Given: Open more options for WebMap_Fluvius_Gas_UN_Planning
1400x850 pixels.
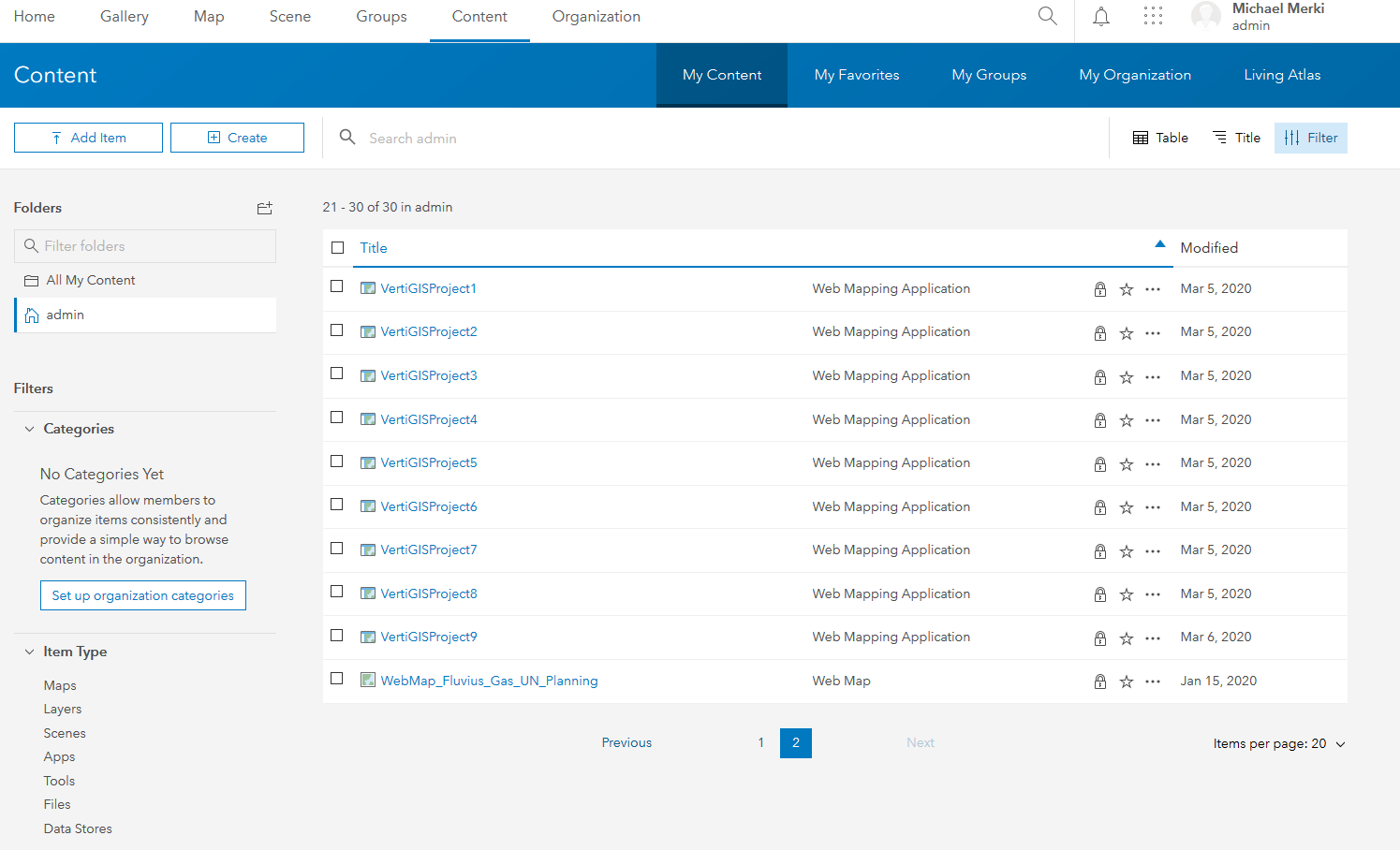Looking at the screenshot, I should (1153, 681).
